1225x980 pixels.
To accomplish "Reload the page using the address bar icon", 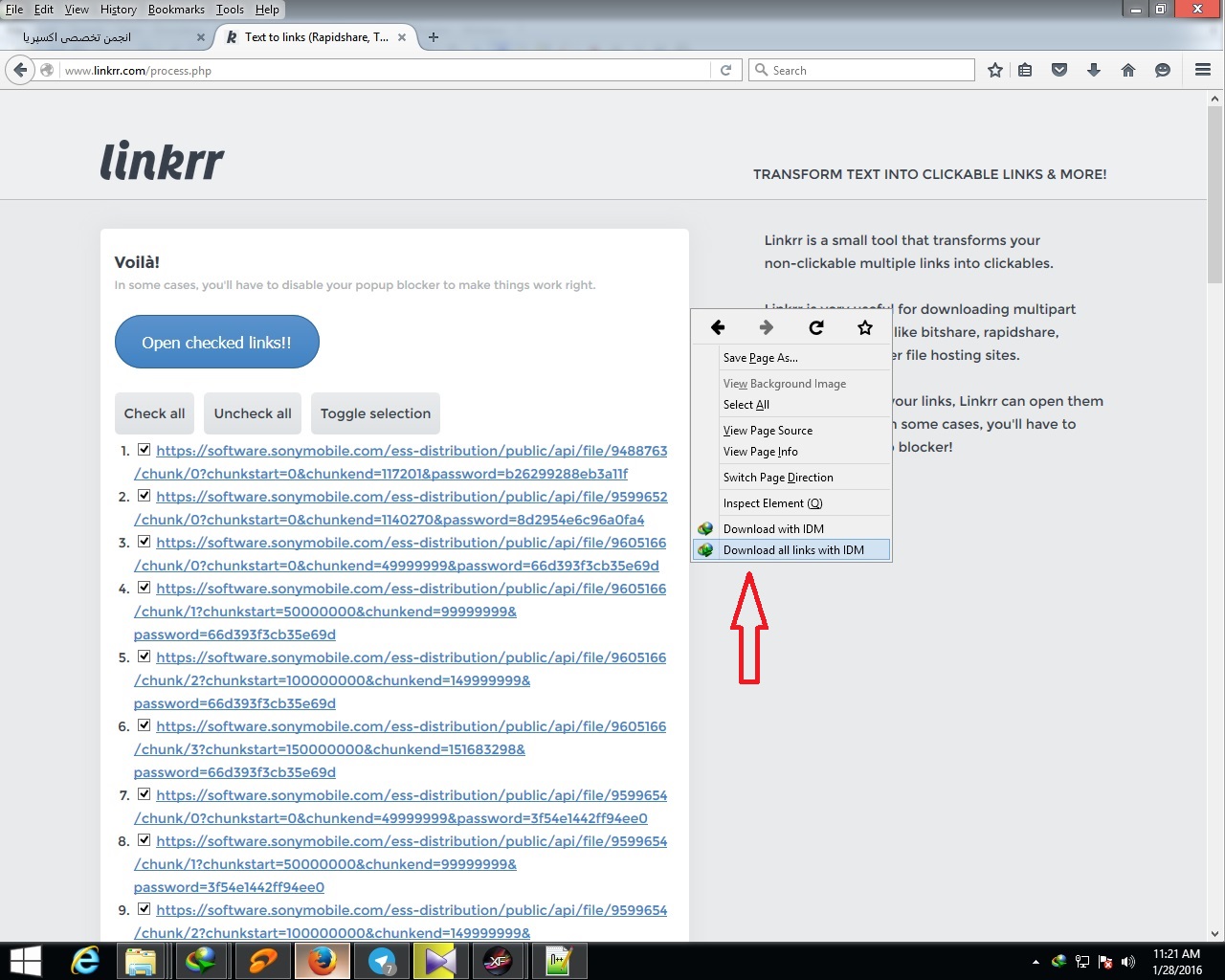I will (725, 70).
